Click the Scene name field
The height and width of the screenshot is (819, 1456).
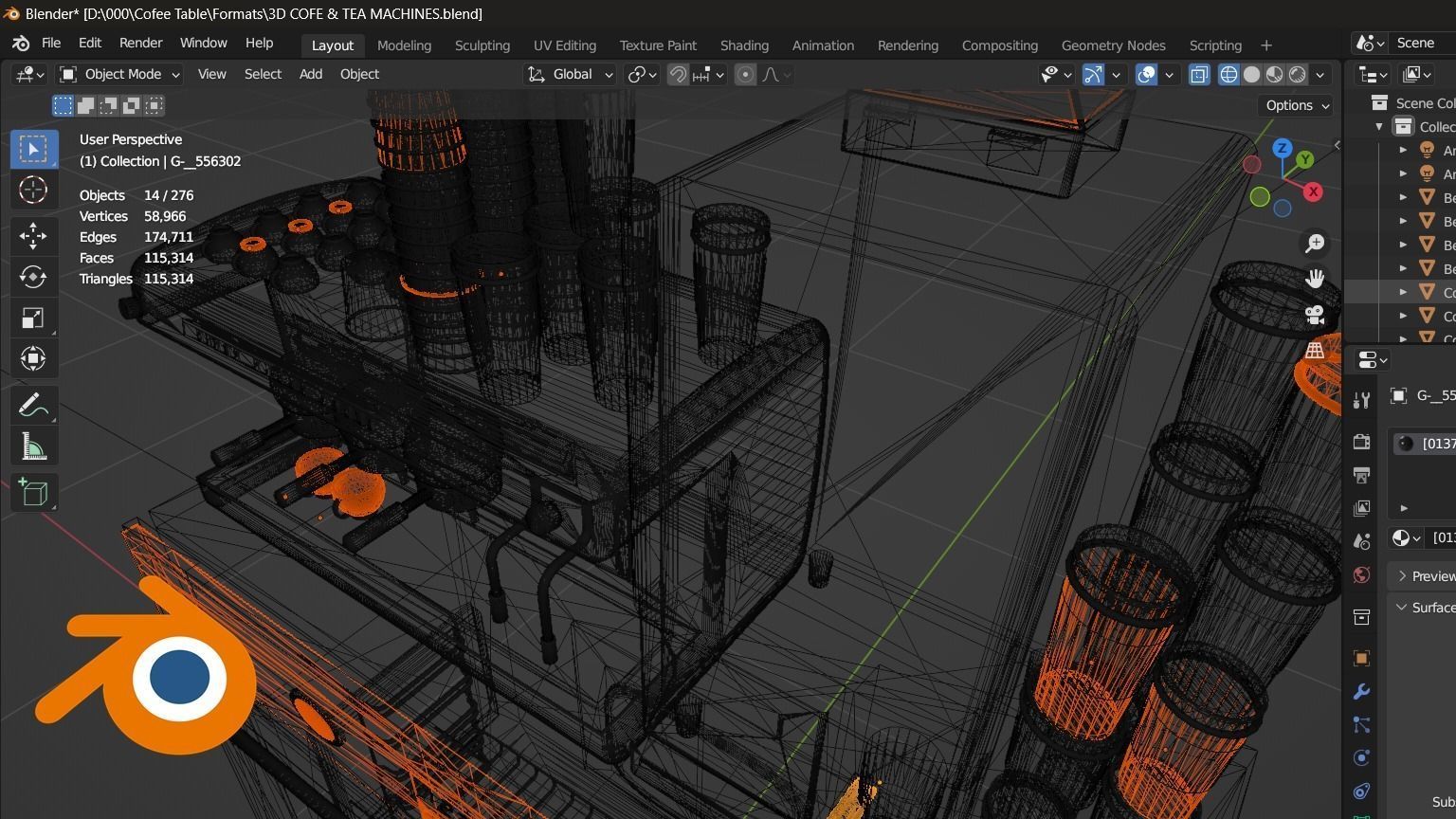click(x=1422, y=43)
